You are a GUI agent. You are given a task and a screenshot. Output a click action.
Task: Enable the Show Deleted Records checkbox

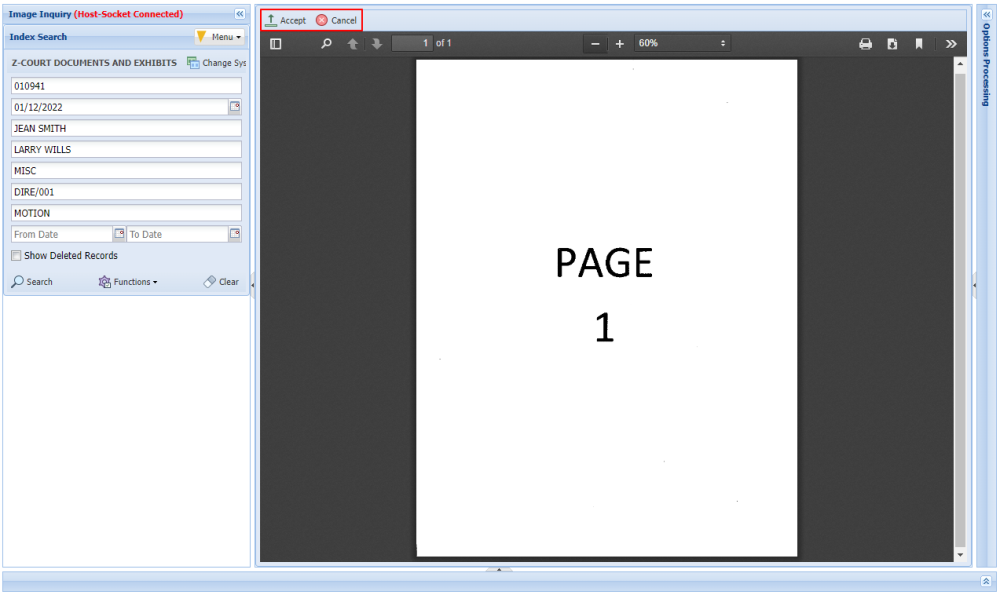pyautogui.click(x=16, y=255)
